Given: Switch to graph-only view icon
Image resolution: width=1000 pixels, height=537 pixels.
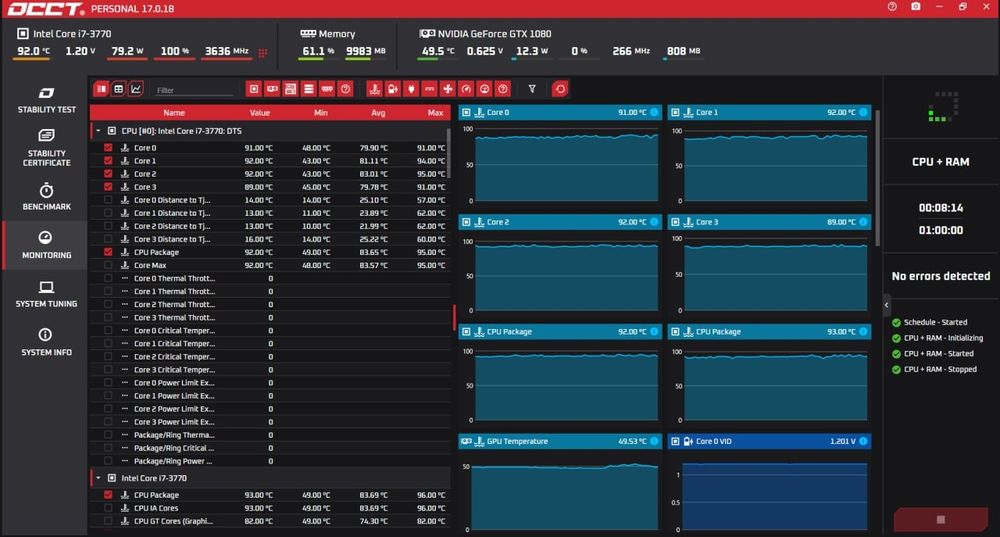Looking at the screenshot, I should (x=136, y=89).
